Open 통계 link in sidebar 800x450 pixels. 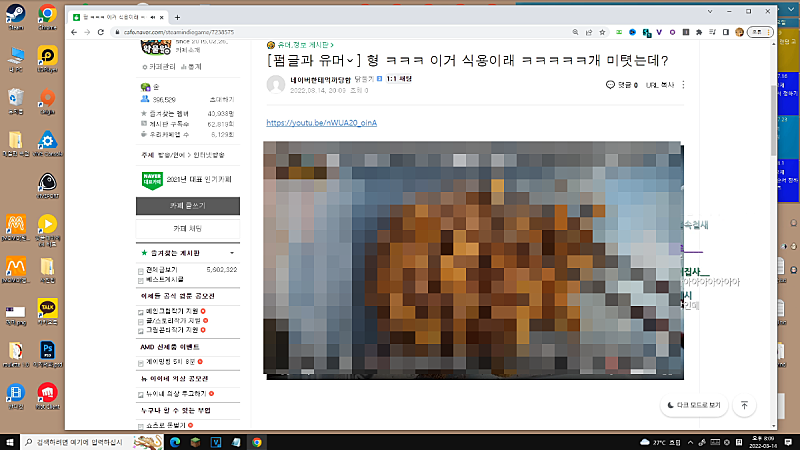pos(191,67)
